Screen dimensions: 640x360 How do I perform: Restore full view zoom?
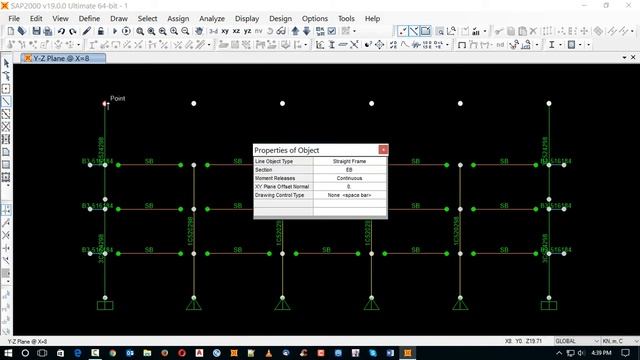[151, 31]
